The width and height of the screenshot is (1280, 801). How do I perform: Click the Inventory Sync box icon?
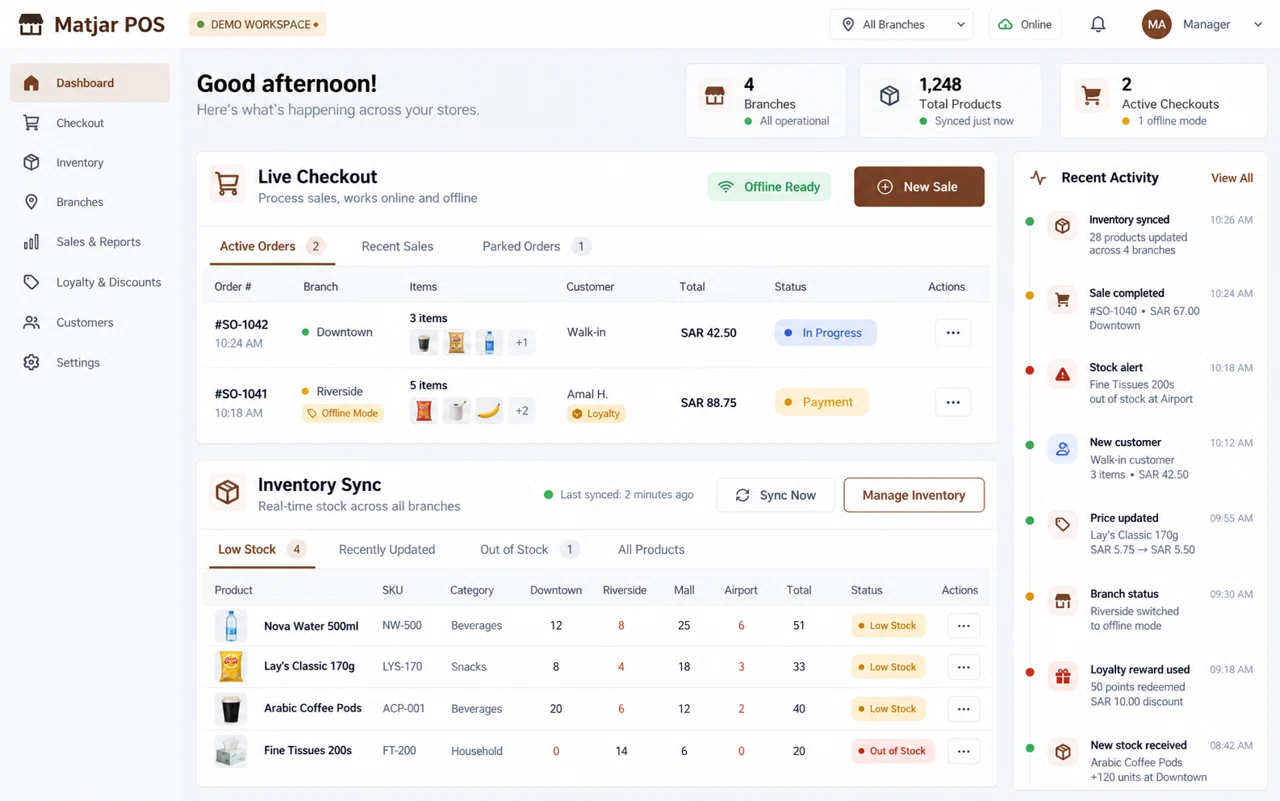click(x=227, y=492)
